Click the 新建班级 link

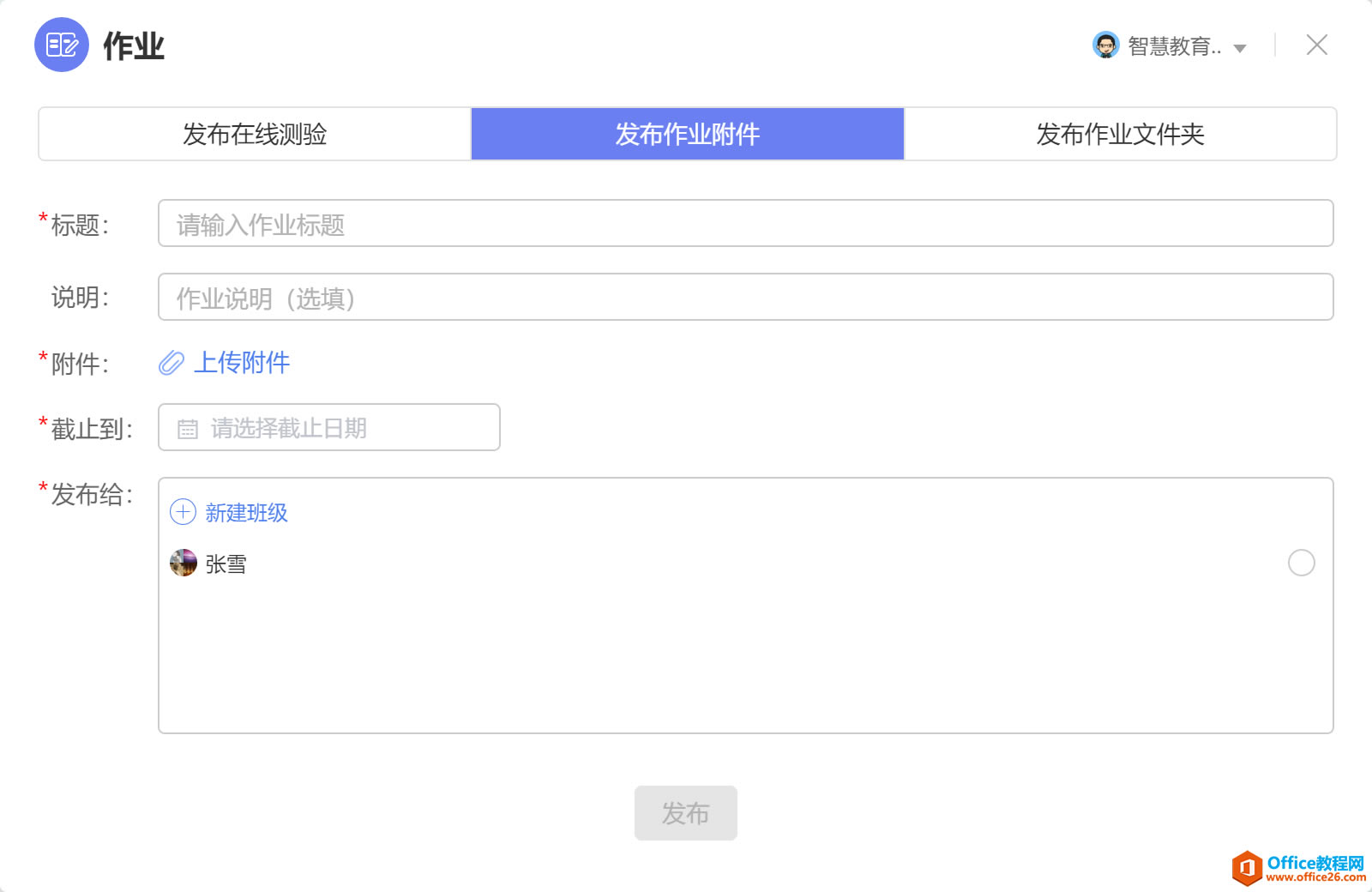[x=247, y=513]
